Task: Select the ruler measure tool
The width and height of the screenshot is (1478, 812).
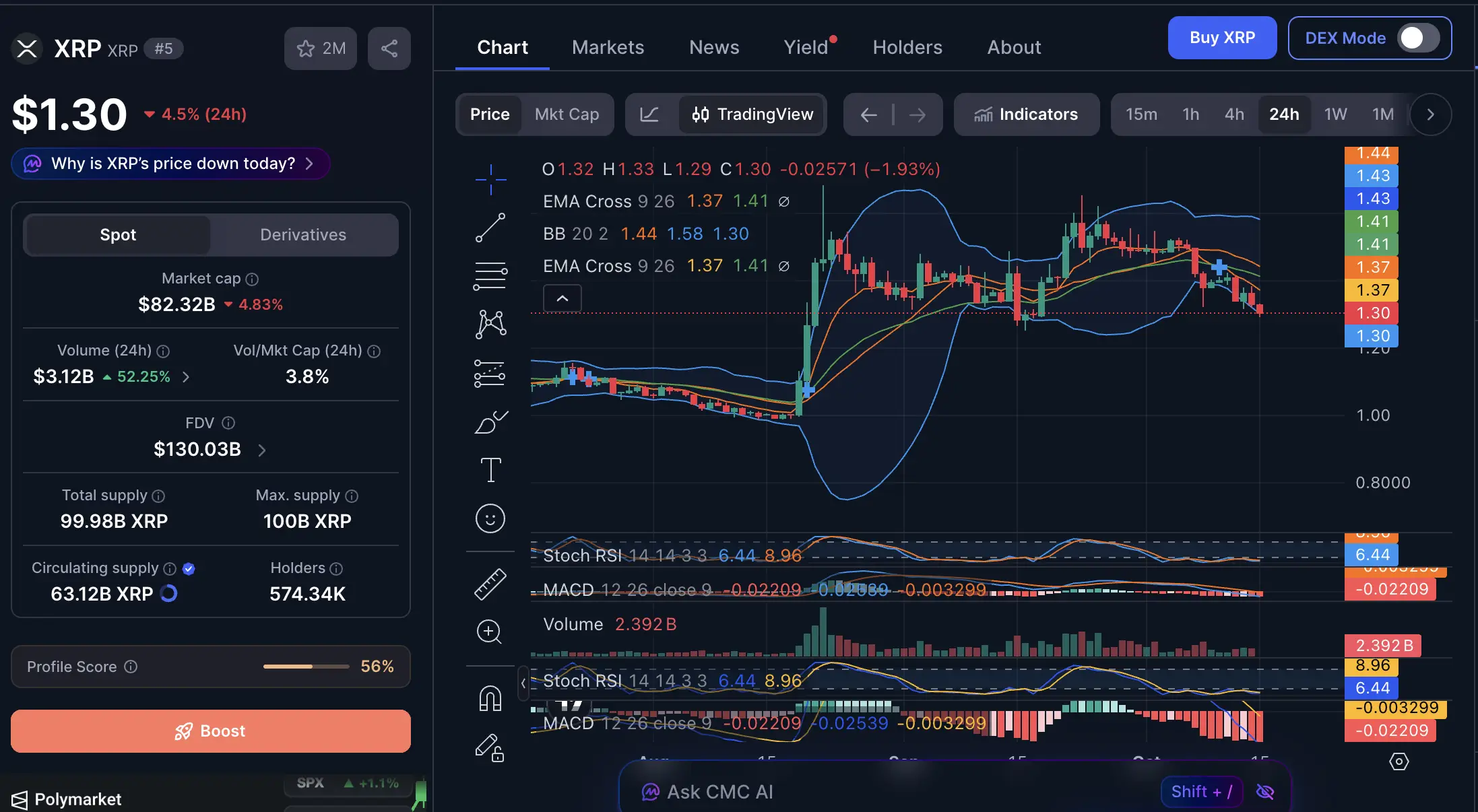Action: pyautogui.click(x=490, y=584)
